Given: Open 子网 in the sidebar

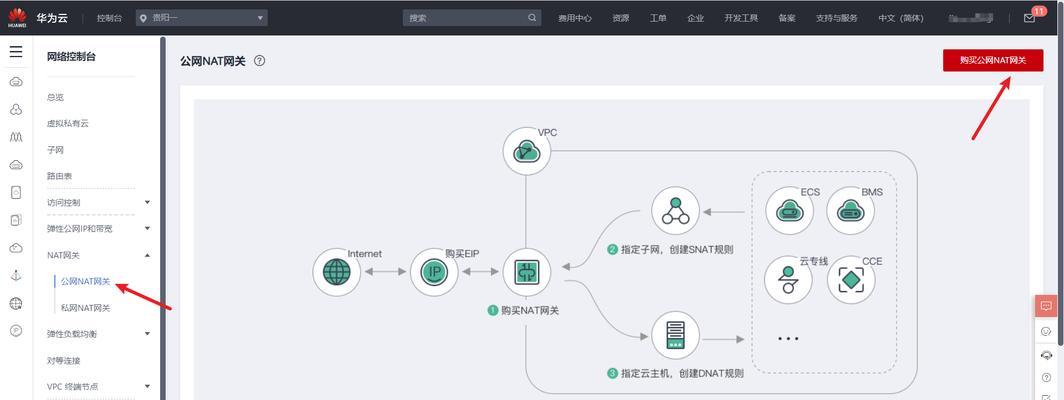Looking at the screenshot, I should tap(55, 150).
